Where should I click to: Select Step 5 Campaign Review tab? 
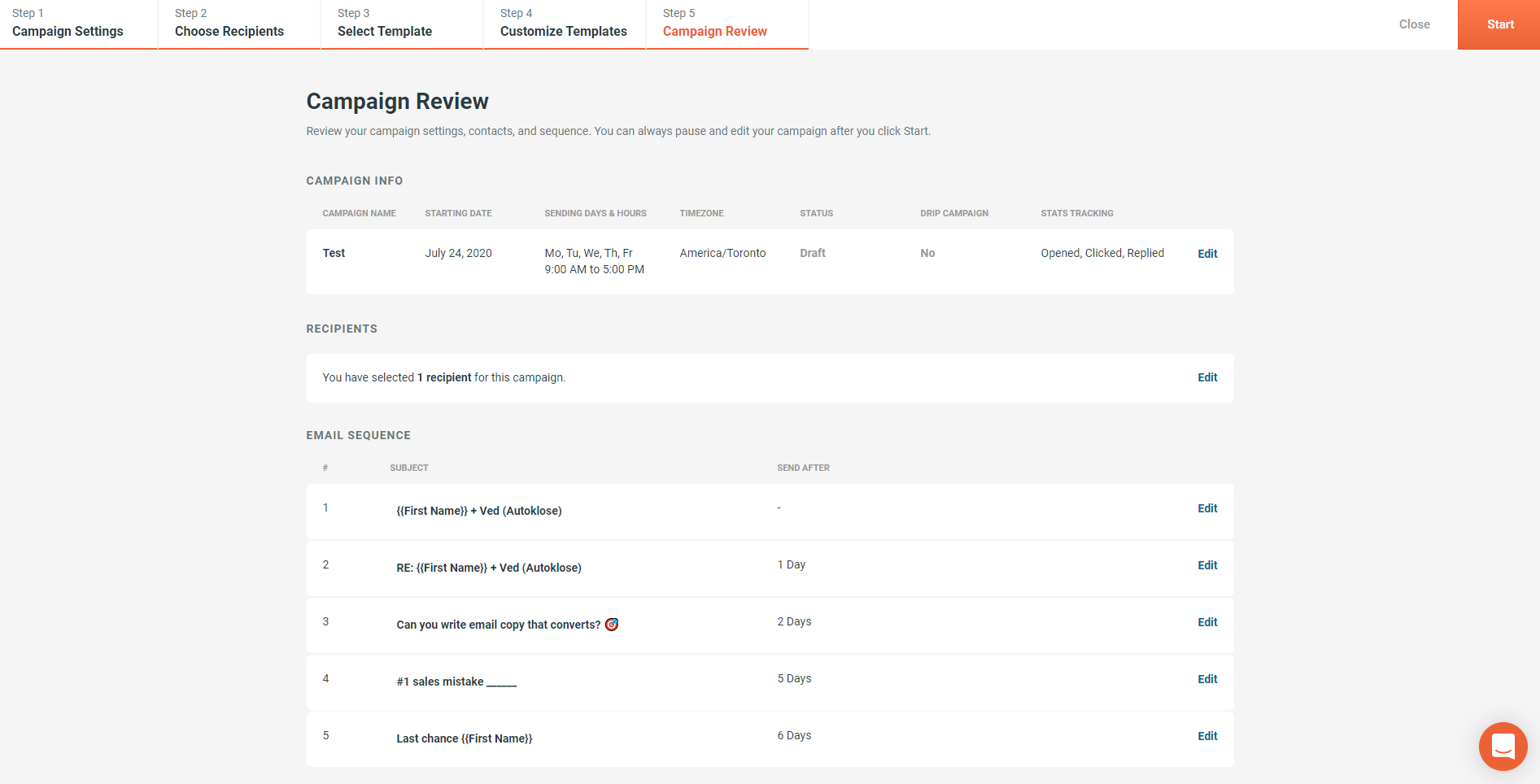[727, 24]
